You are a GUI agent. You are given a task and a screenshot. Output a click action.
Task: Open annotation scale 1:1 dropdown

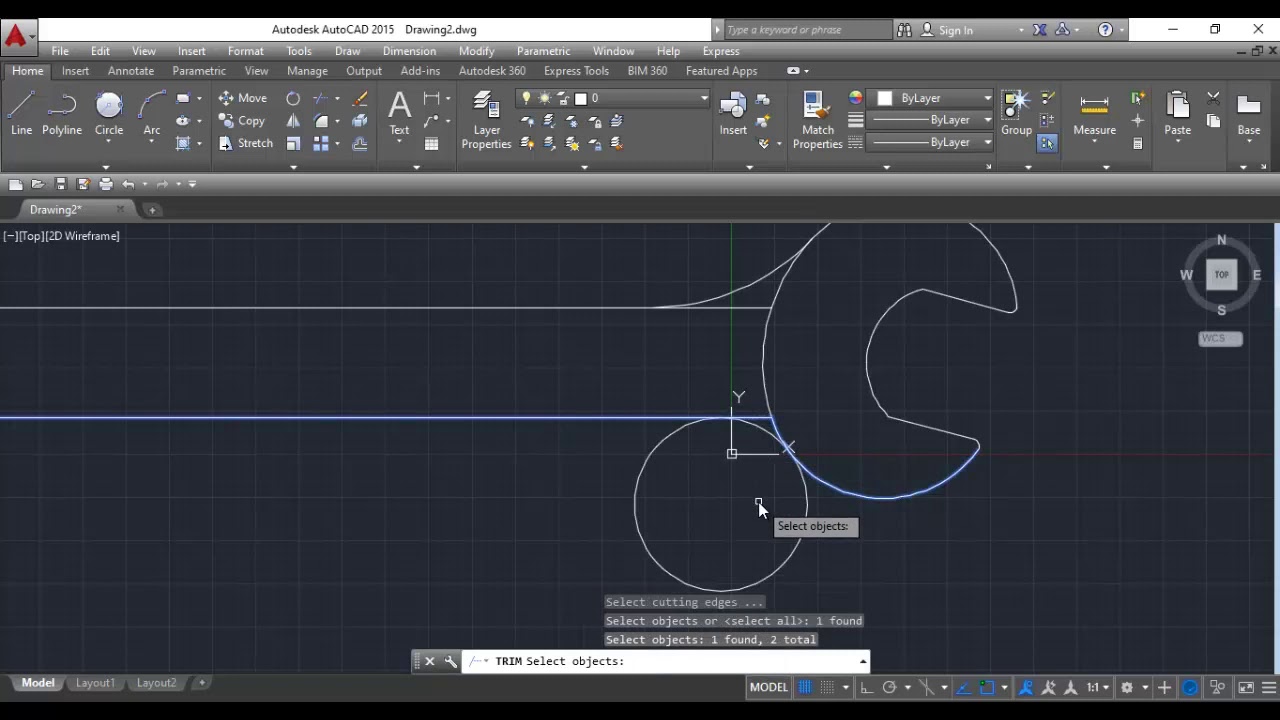(1098, 687)
